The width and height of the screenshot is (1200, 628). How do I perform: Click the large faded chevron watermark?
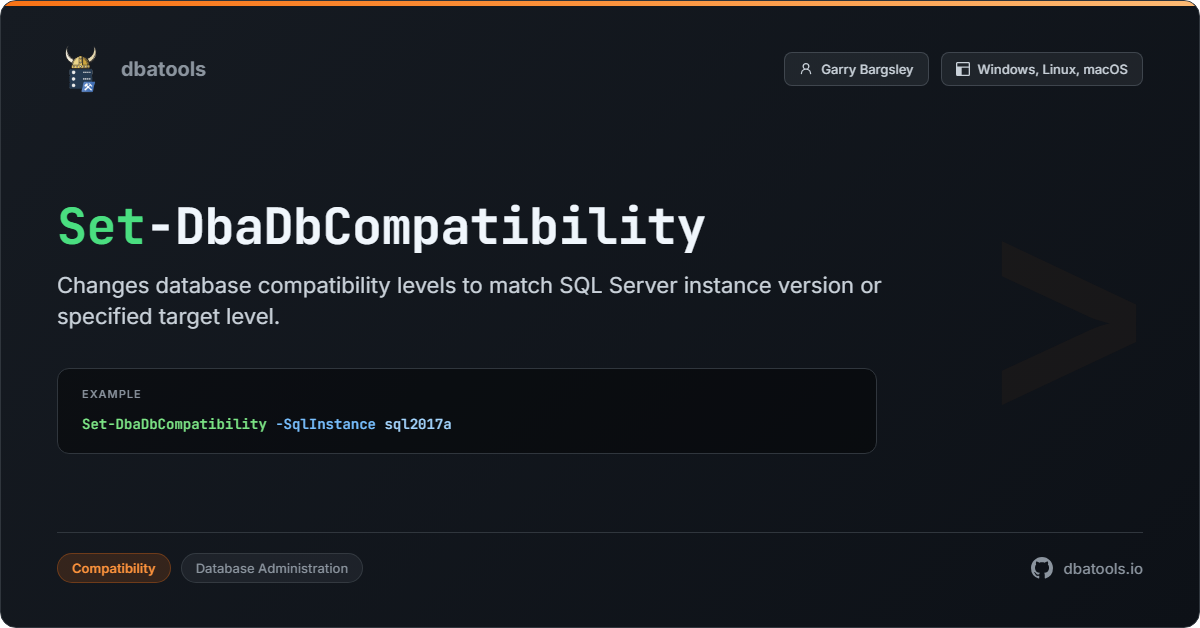coord(1068,322)
